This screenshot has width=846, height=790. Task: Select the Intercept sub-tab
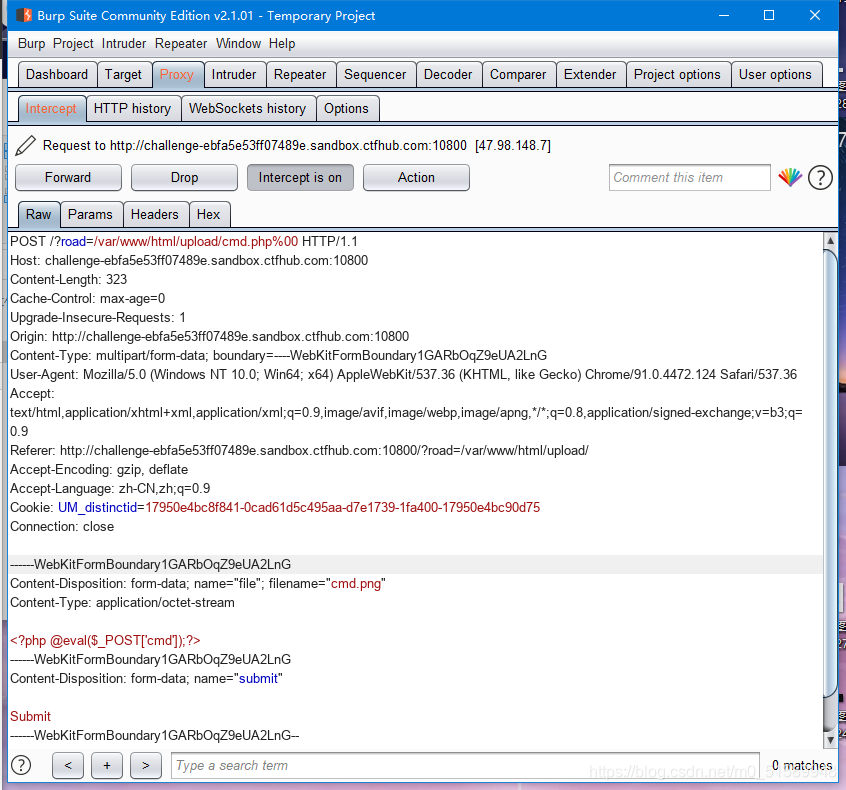pos(51,108)
